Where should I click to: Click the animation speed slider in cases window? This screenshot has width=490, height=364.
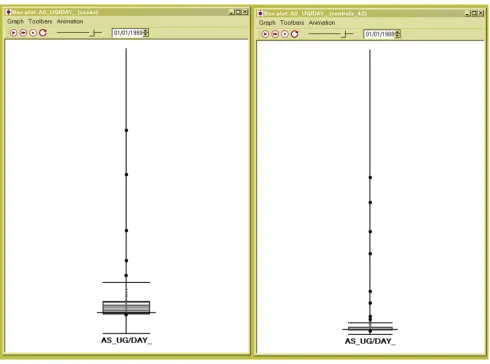click(x=79, y=33)
